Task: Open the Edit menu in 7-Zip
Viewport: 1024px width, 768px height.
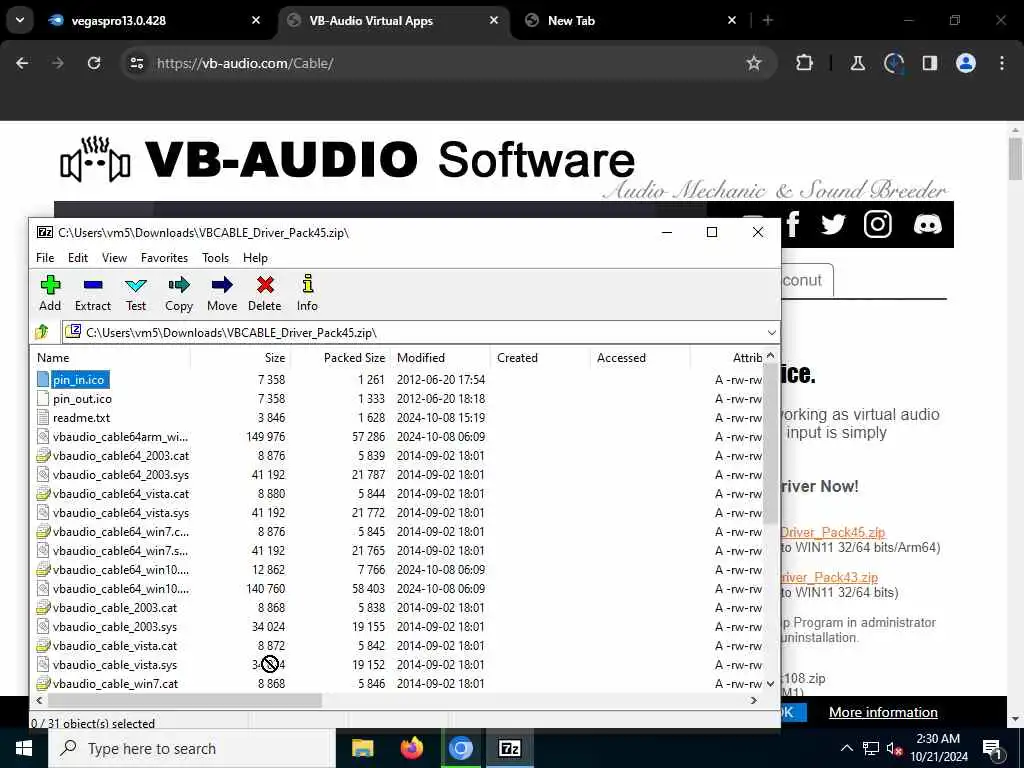Action: click(78, 258)
